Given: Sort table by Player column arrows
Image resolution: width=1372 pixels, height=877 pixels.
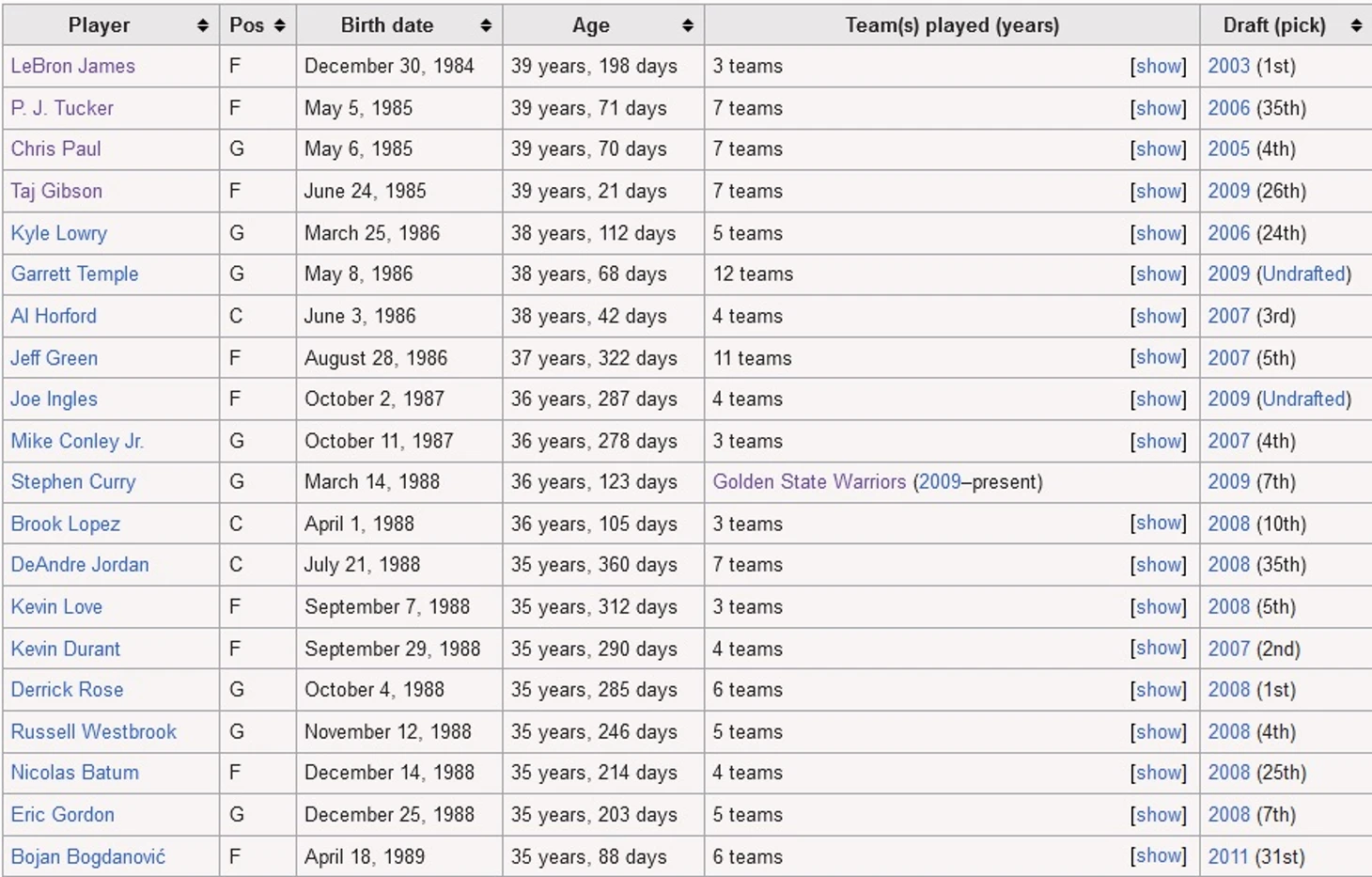Looking at the screenshot, I should [202, 26].
